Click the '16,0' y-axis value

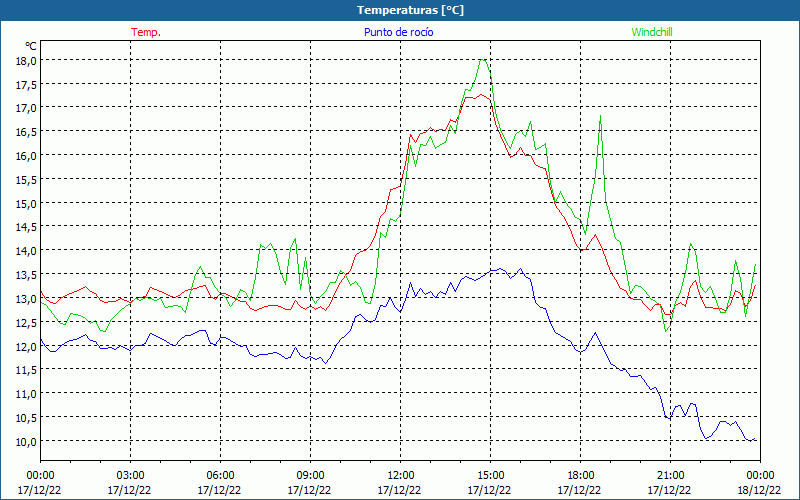coord(27,156)
